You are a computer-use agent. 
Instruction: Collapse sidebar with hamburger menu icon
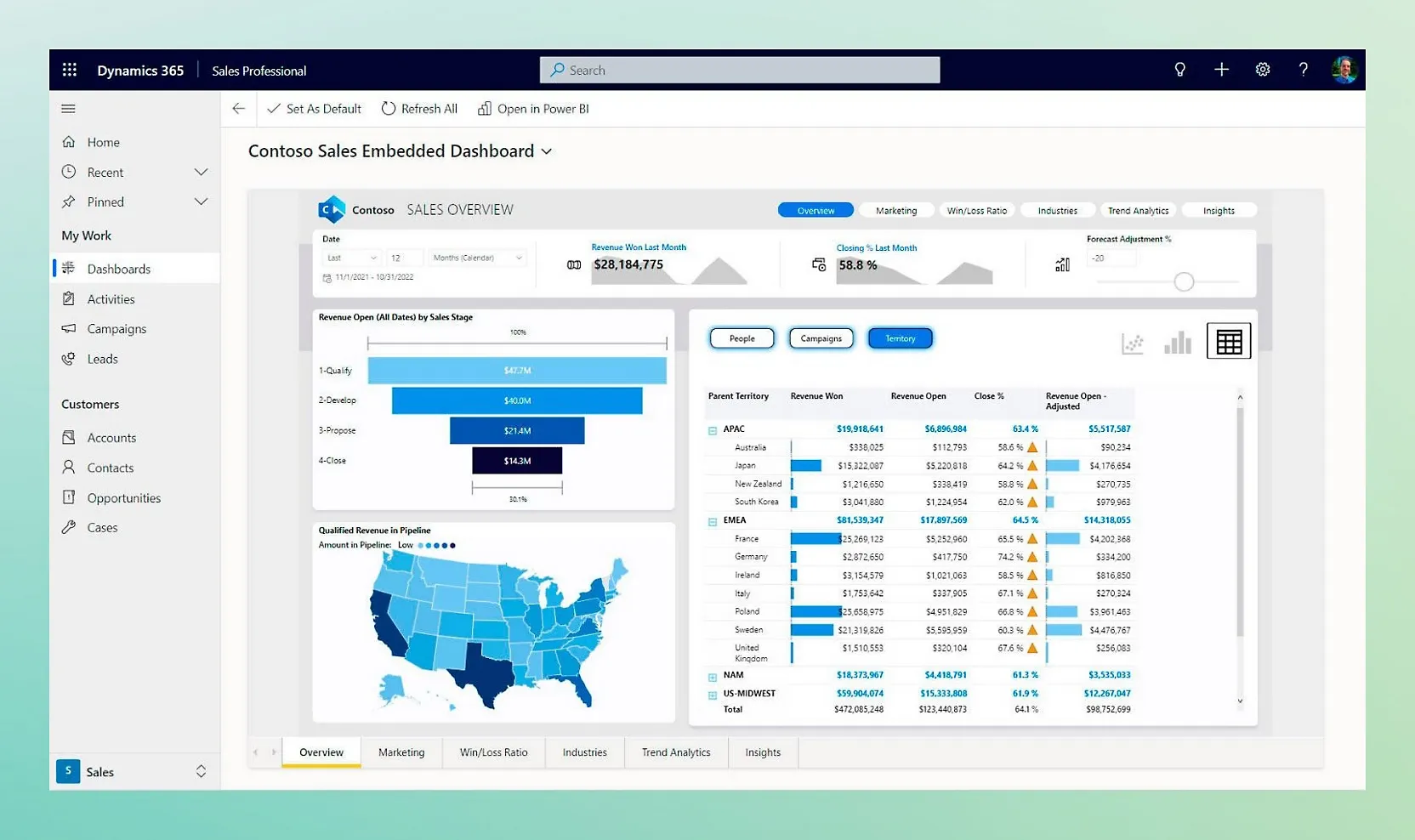pos(69,109)
